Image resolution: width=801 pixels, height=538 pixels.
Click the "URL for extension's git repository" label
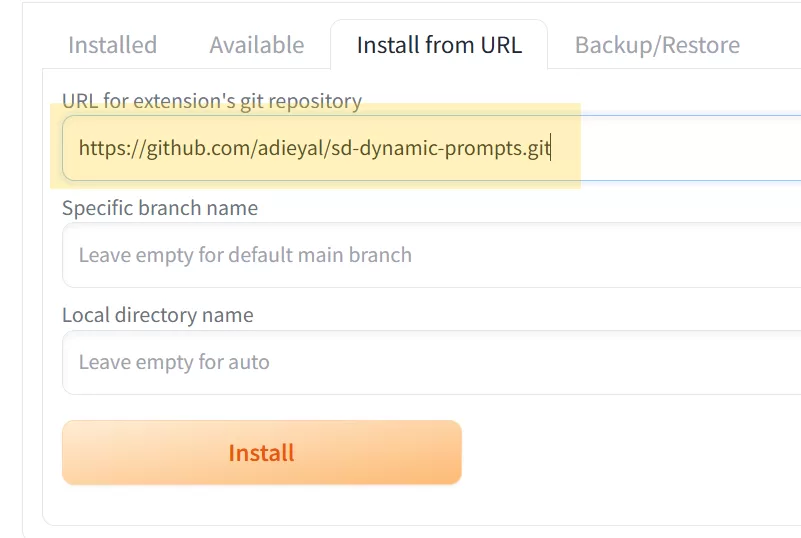click(x=212, y=101)
